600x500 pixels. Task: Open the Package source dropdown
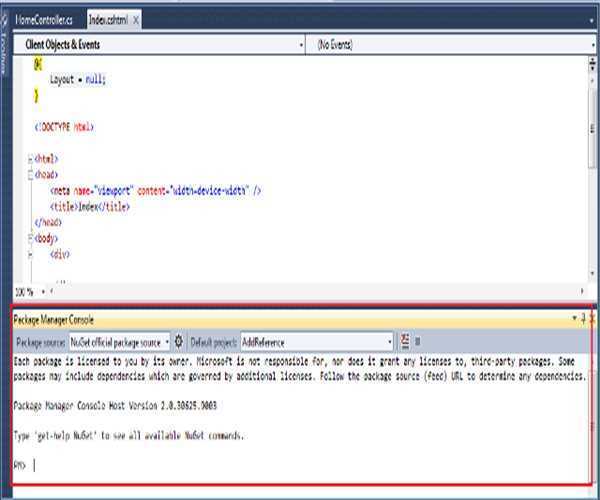pyautogui.click(x=167, y=341)
